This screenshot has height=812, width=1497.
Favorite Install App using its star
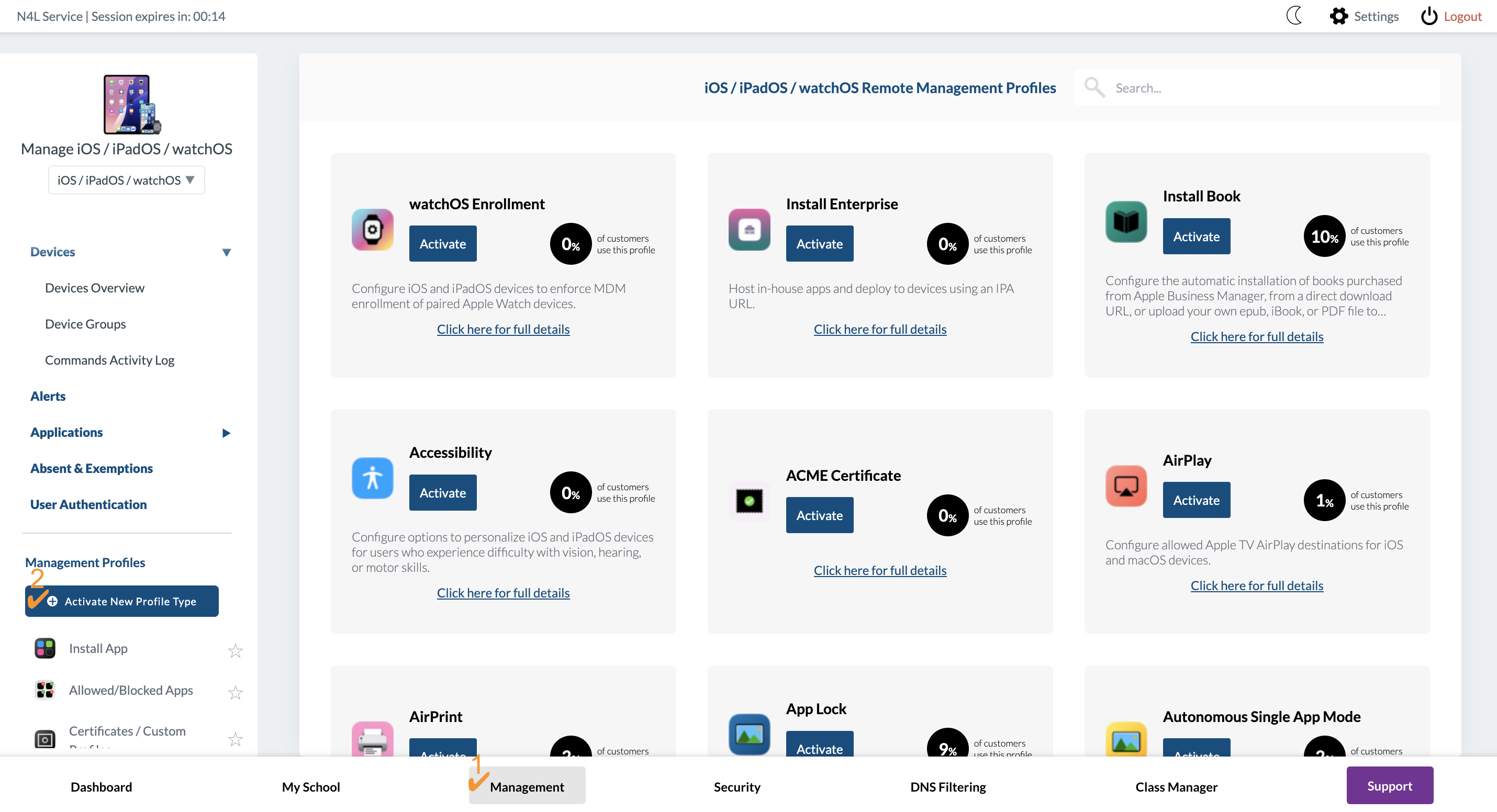236,650
